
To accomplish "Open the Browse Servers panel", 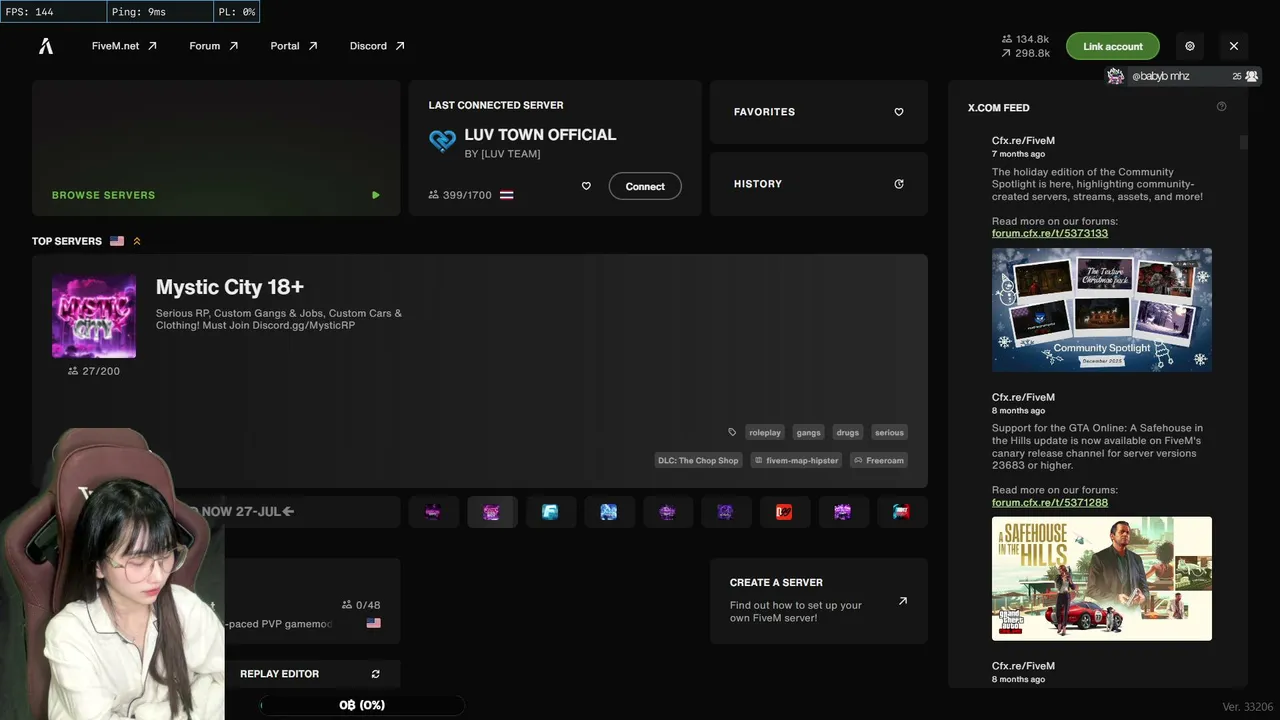I will (x=216, y=148).
